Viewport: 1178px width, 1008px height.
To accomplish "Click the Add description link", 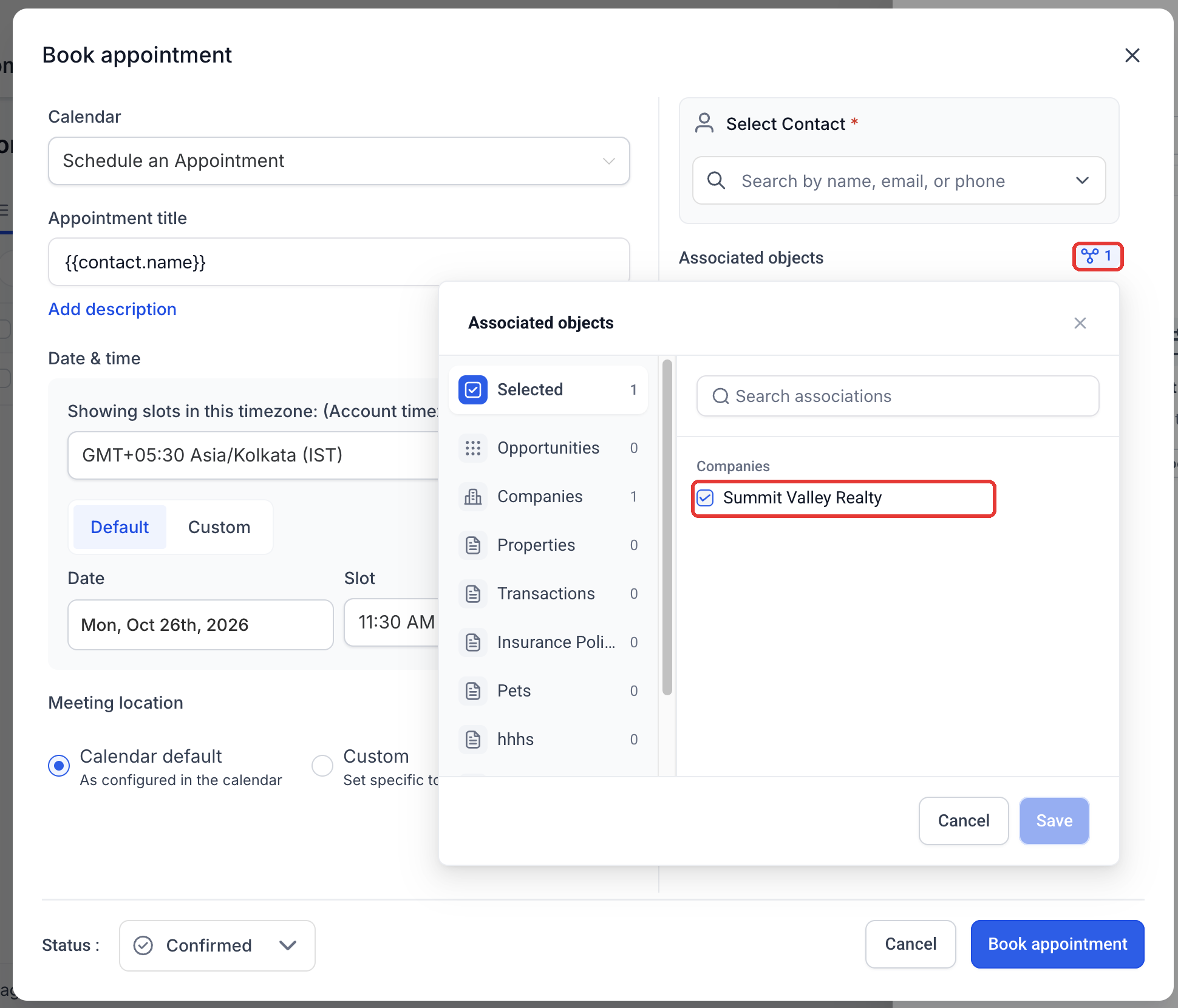I will click(x=112, y=309).
